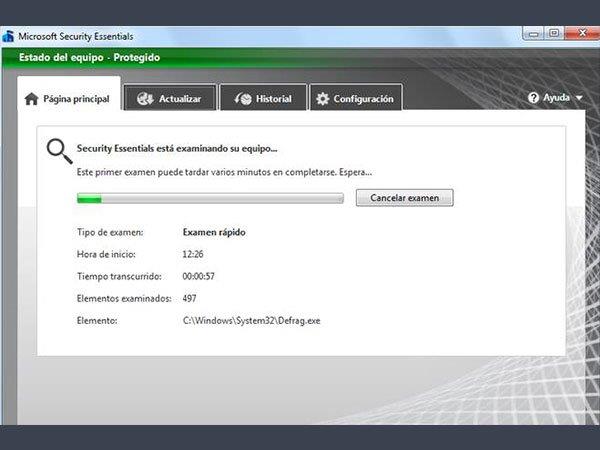Click the 'Hora de inicio:' label
The height and width of the screenshot is (450, 600).
coord(106,254)
